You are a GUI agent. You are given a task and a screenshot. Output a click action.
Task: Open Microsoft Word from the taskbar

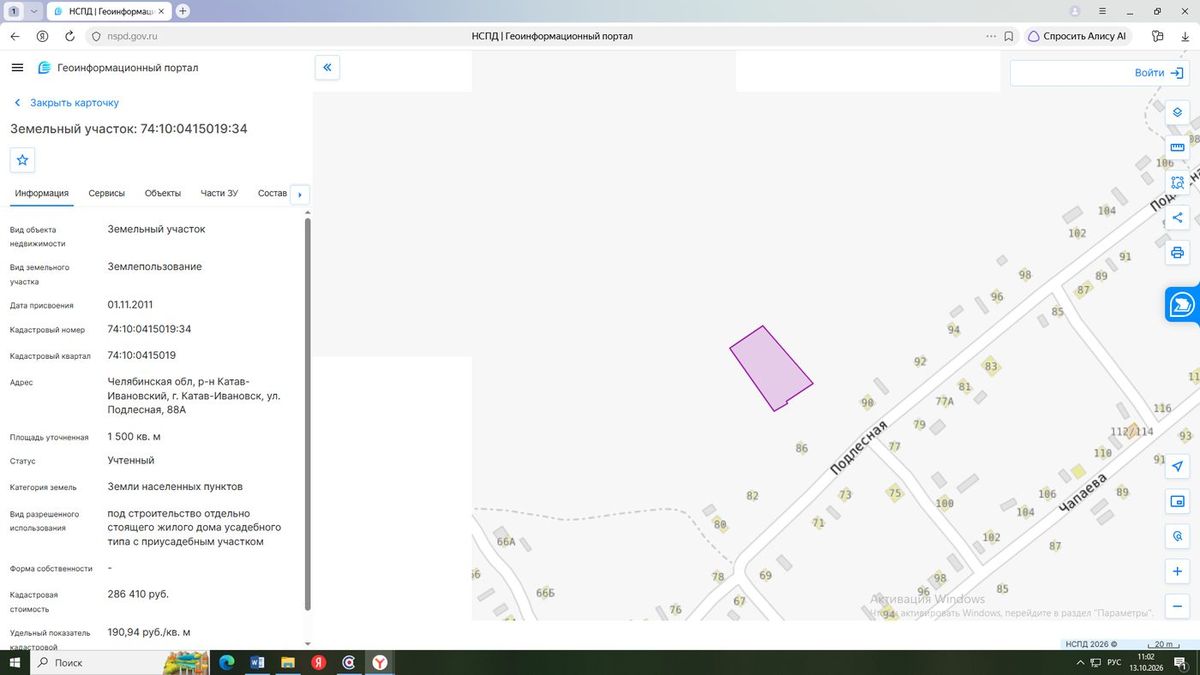[x=256, y=662]
